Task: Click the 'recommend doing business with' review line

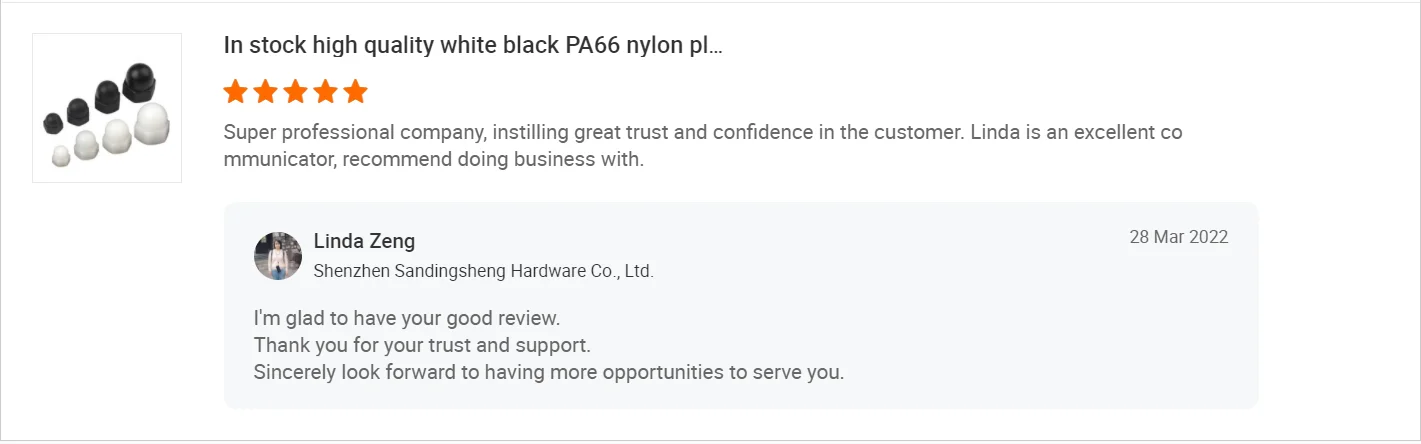Action: pos(433,159)
